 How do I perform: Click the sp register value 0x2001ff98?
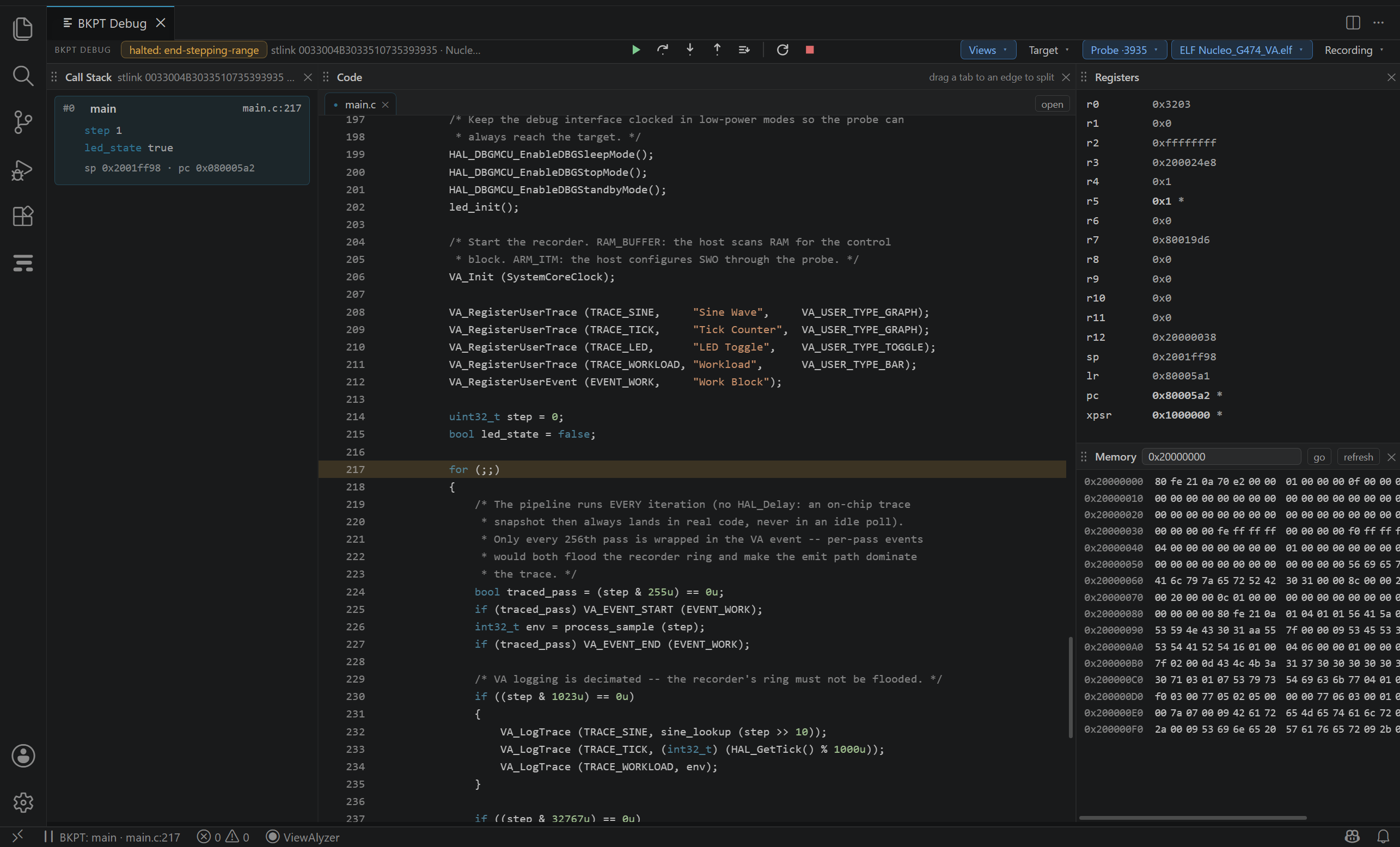click(1184, 357)
